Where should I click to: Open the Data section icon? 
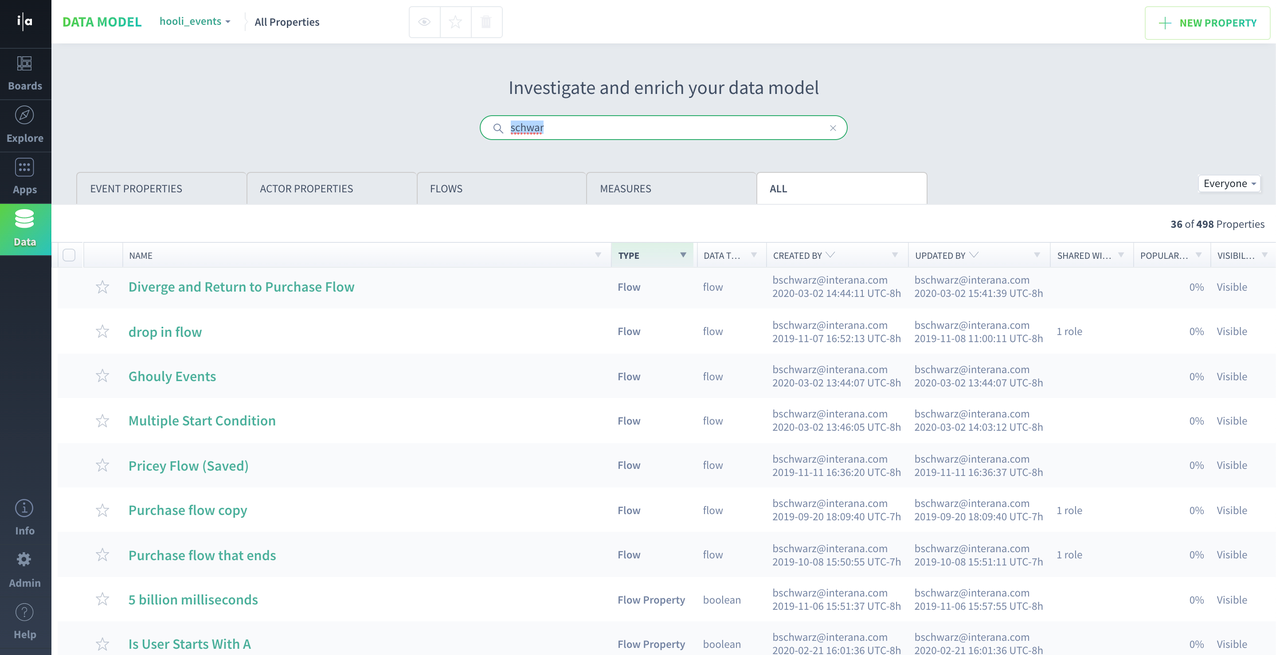point(25,218)
